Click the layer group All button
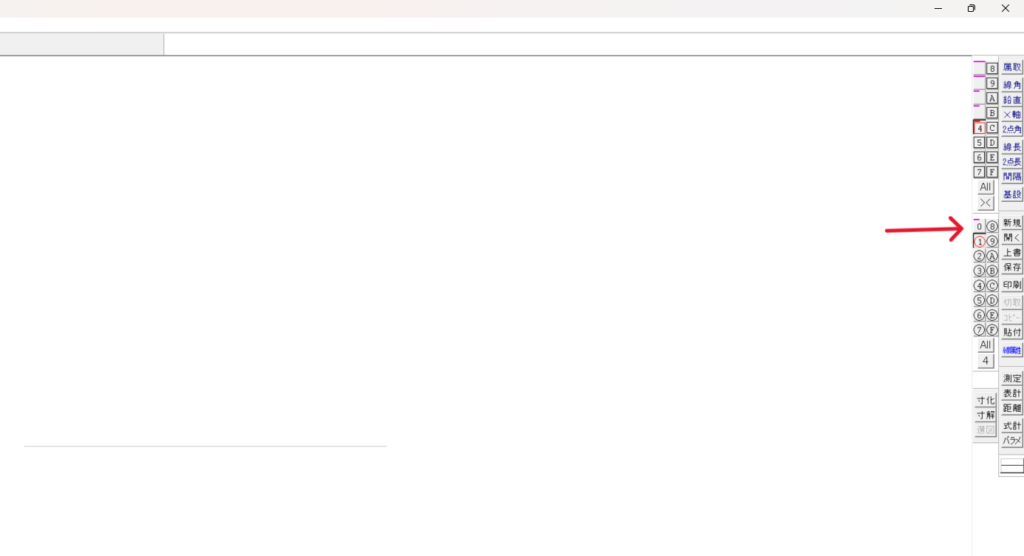Screen dimensions: 1024x556 pos(985,345)
